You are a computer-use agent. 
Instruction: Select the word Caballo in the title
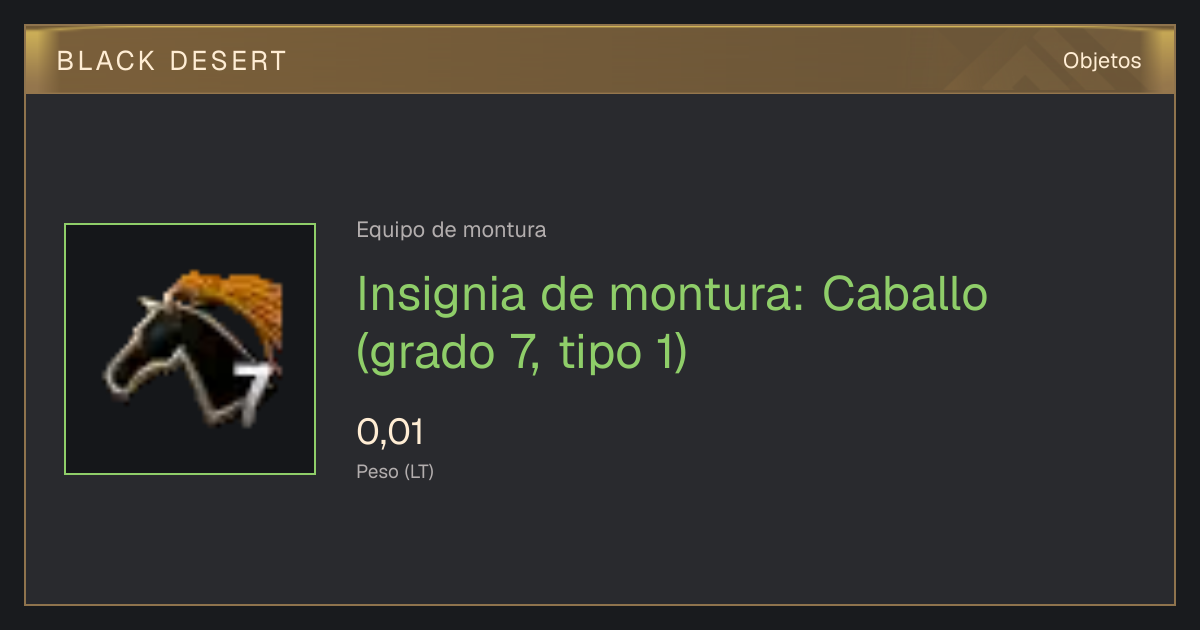click(x=905, y=293)
